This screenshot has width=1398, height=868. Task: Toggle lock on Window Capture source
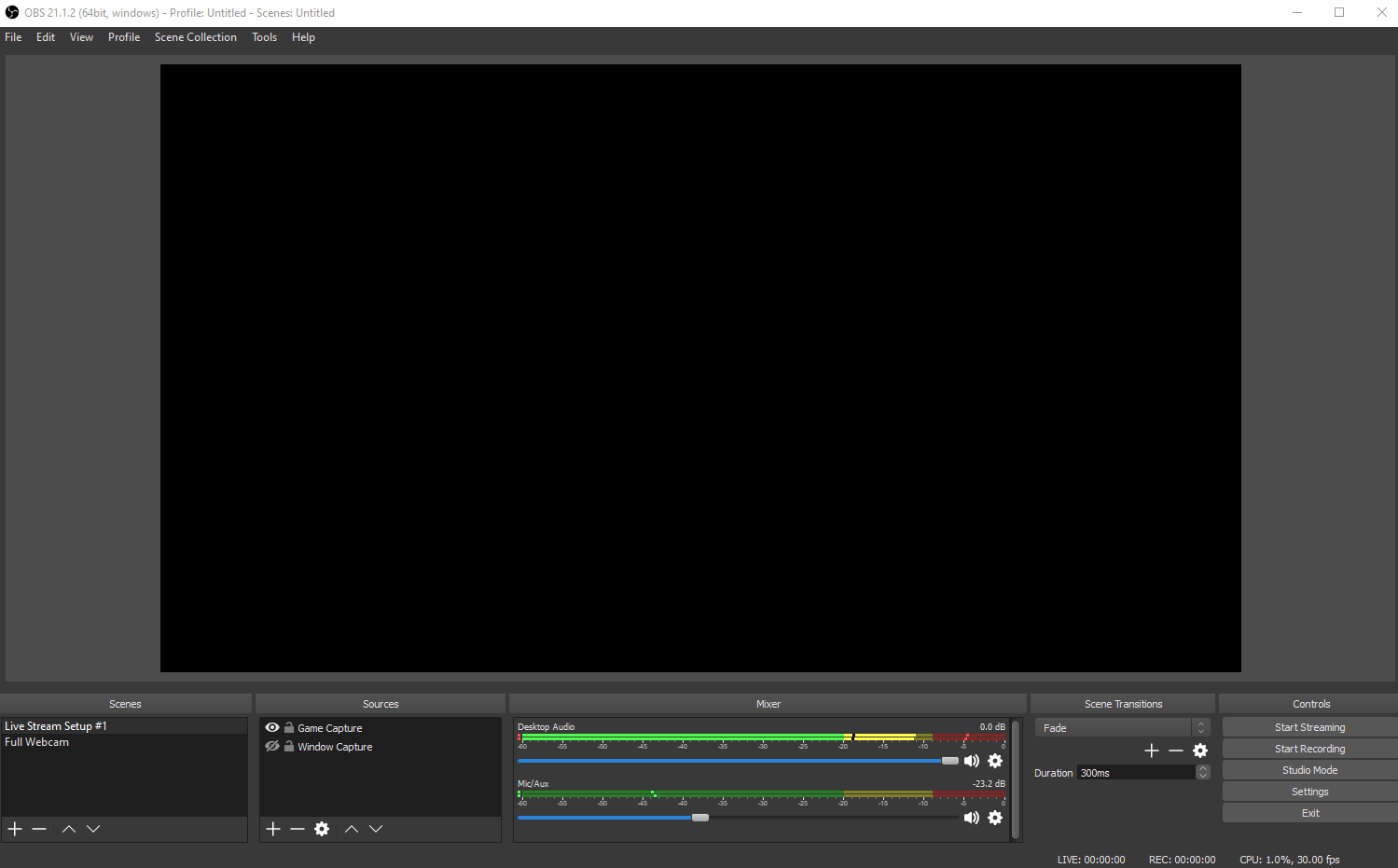click(x=289, y=746)
